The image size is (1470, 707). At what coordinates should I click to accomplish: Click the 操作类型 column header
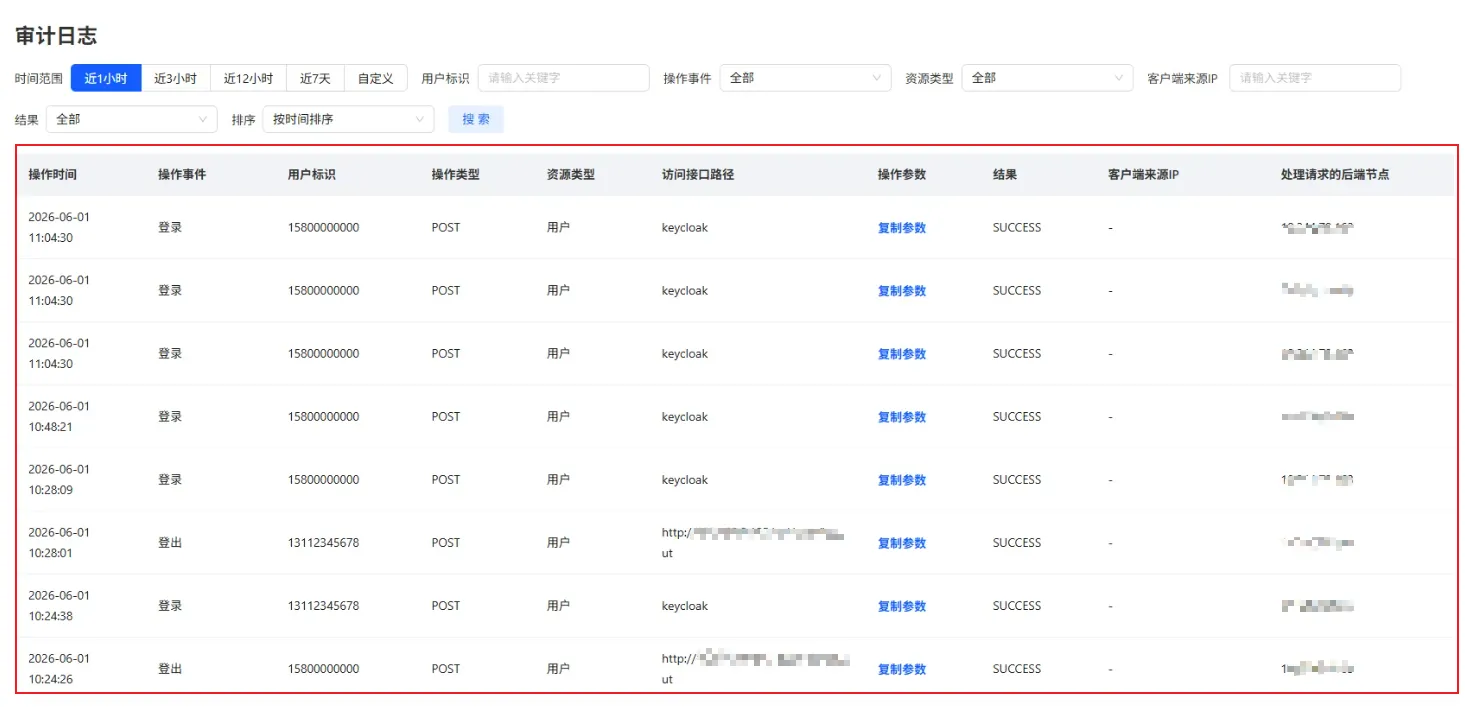click(x=456, y=174)
